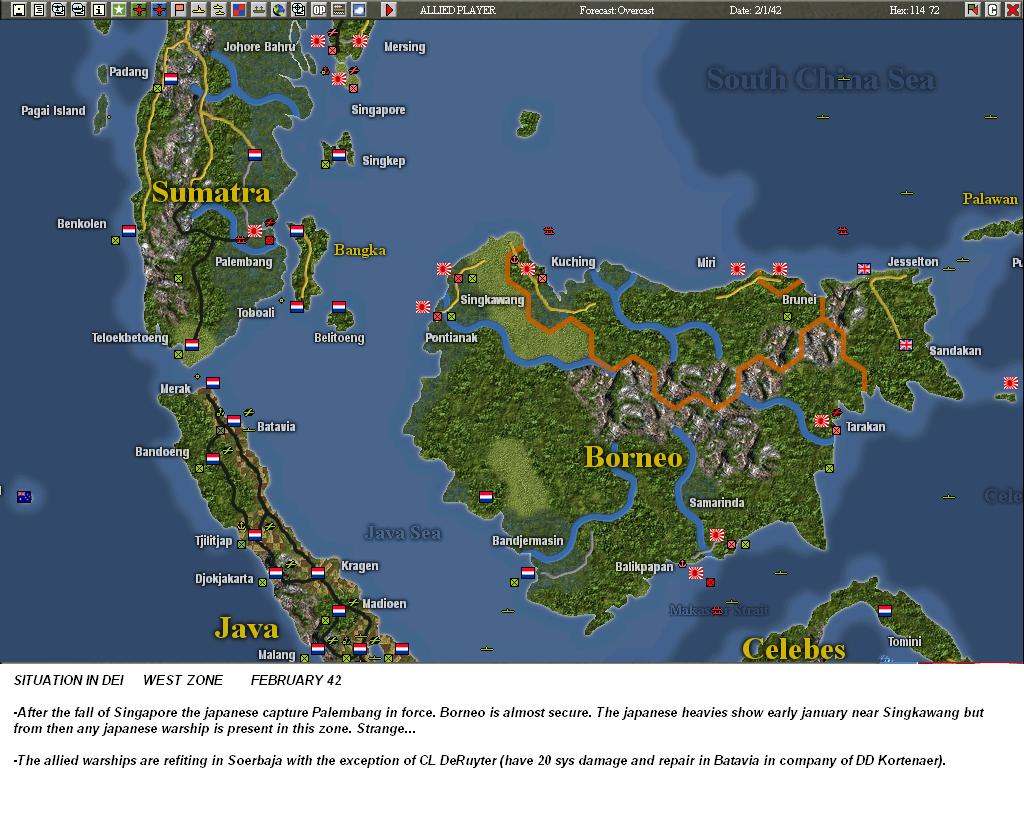Open the globe map icon
Screen dimensions: 1024x827
tap(279, 10)
